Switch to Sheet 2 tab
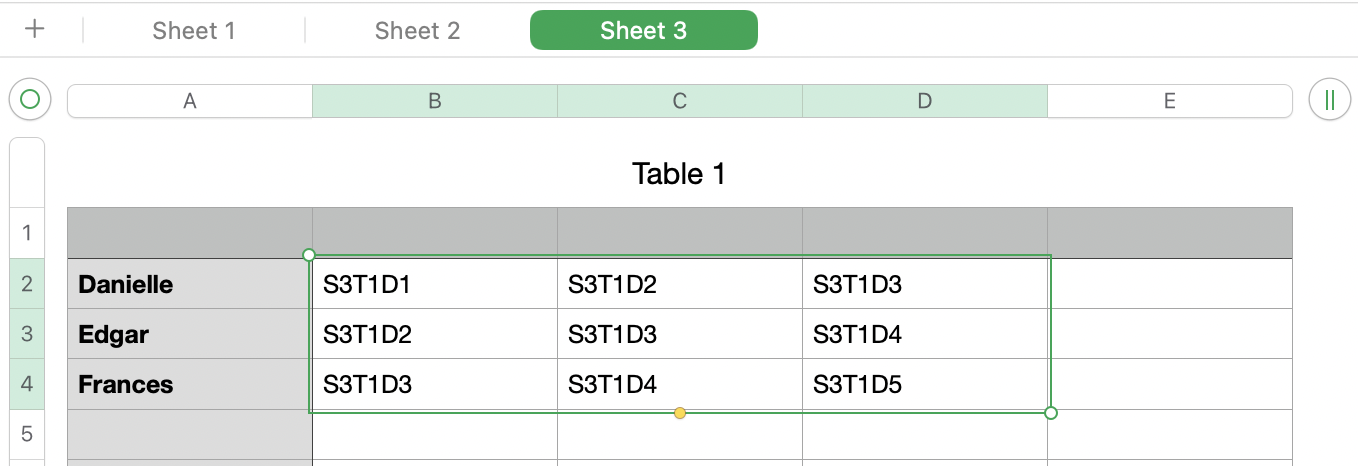 [417, 30]
